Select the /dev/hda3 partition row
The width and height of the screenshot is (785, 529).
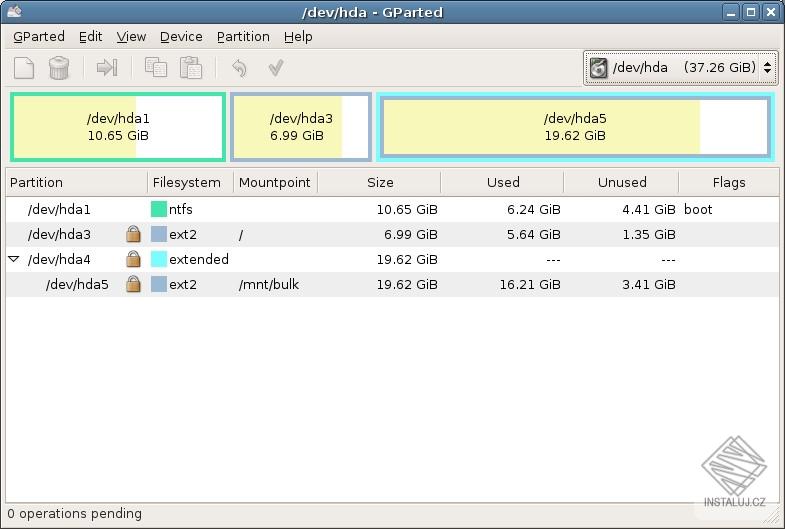tap(392, 234)
